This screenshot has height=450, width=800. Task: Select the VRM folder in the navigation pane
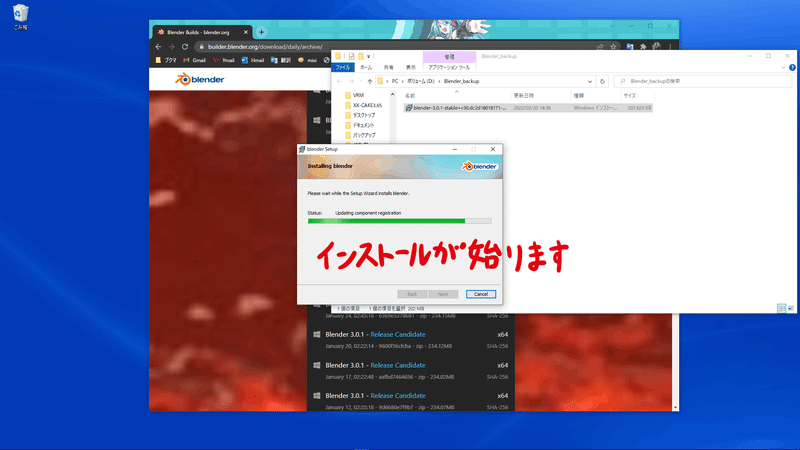(x=355, y=95)
